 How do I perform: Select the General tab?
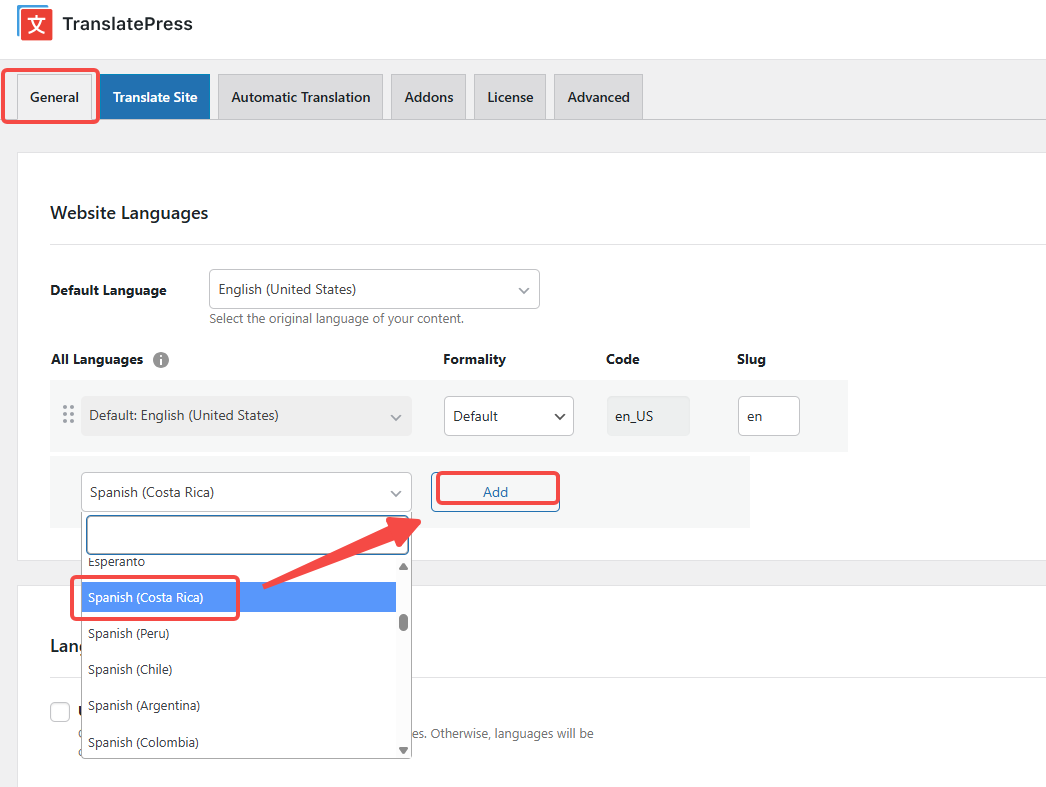point(53,96)
